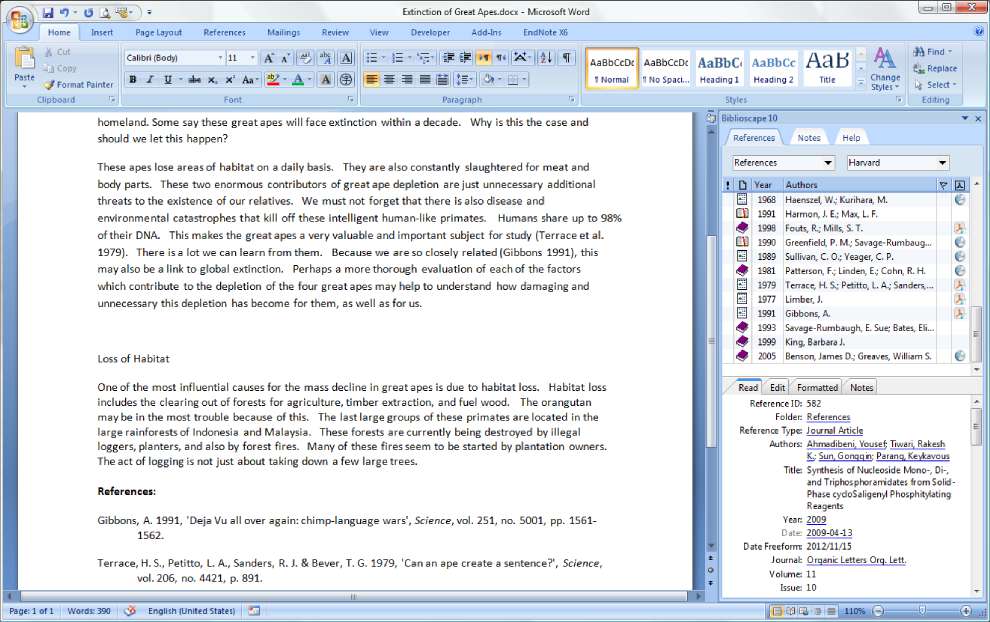Click the Replace button

(935, 68)
